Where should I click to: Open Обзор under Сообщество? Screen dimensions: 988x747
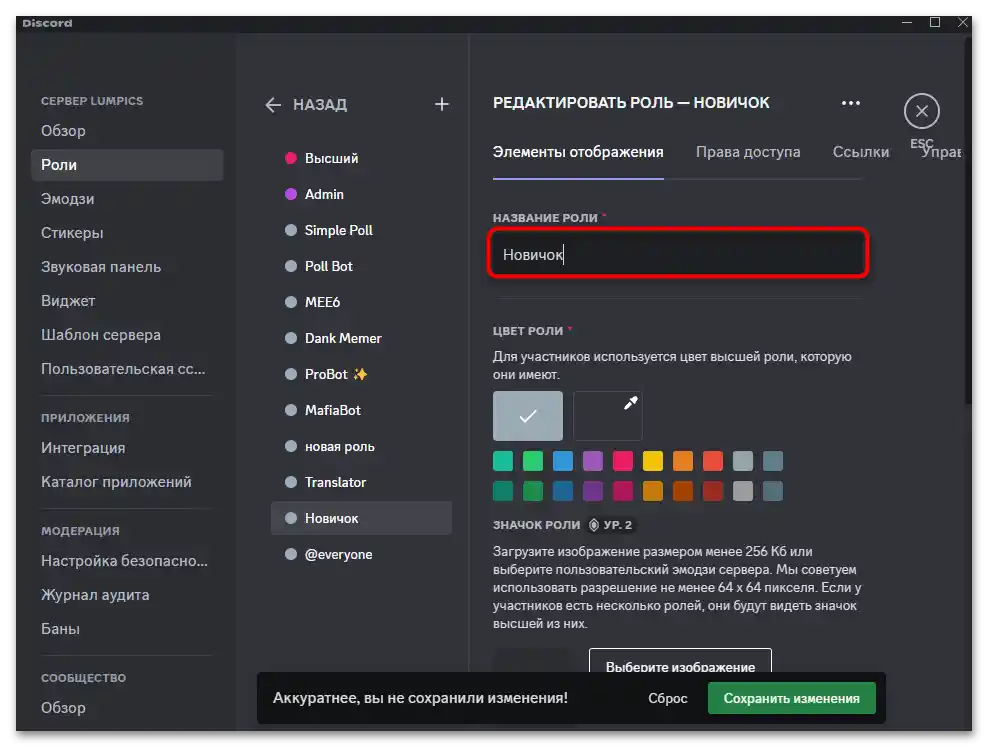pos(127,707)
